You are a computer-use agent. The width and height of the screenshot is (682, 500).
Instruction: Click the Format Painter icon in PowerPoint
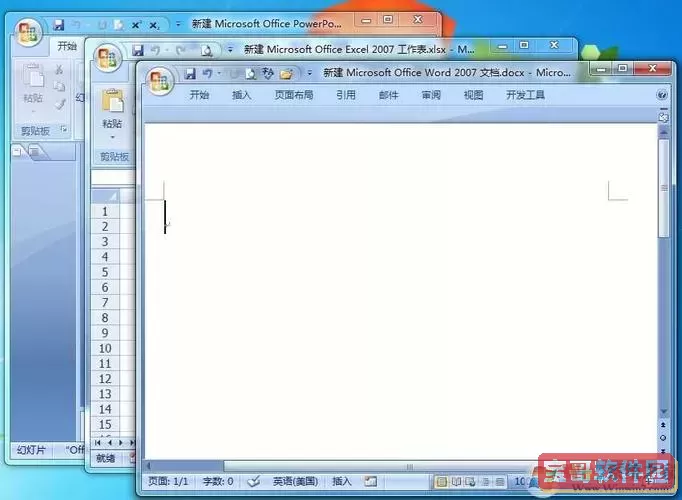click(60, 104)
